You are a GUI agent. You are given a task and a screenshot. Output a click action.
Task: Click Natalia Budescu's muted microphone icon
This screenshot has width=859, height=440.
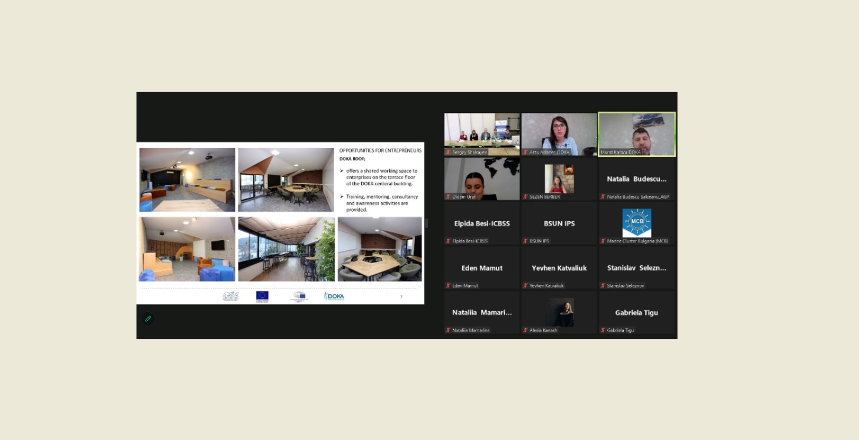(x=603, y=197)
